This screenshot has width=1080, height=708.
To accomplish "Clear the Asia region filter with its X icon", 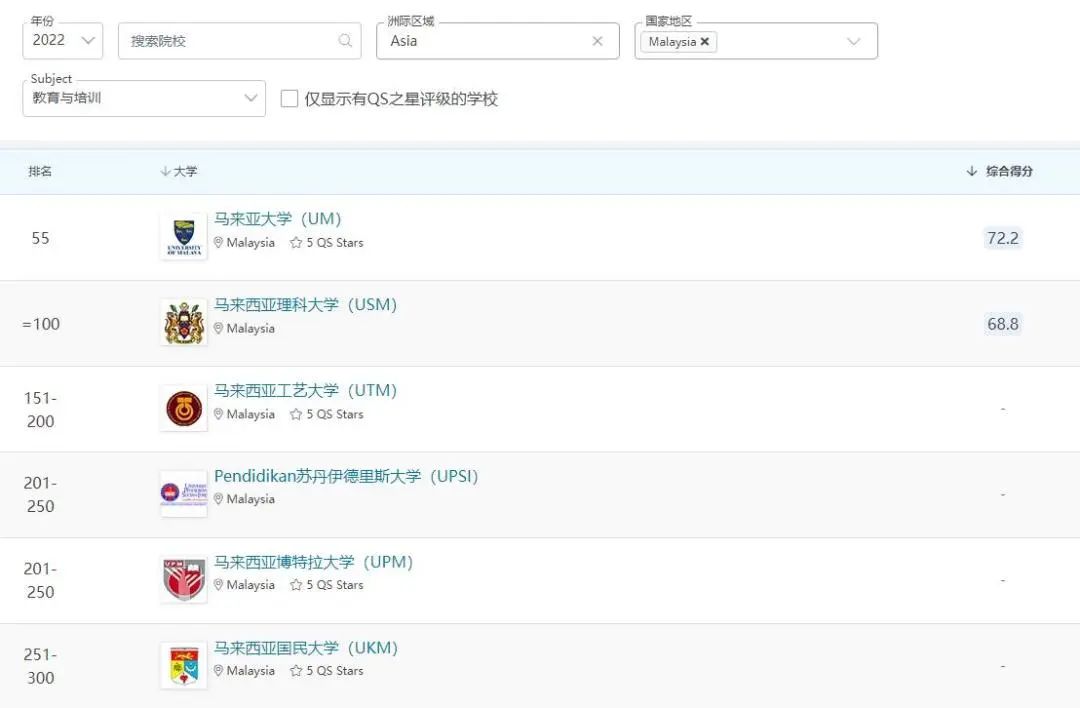I will point(597,41).
